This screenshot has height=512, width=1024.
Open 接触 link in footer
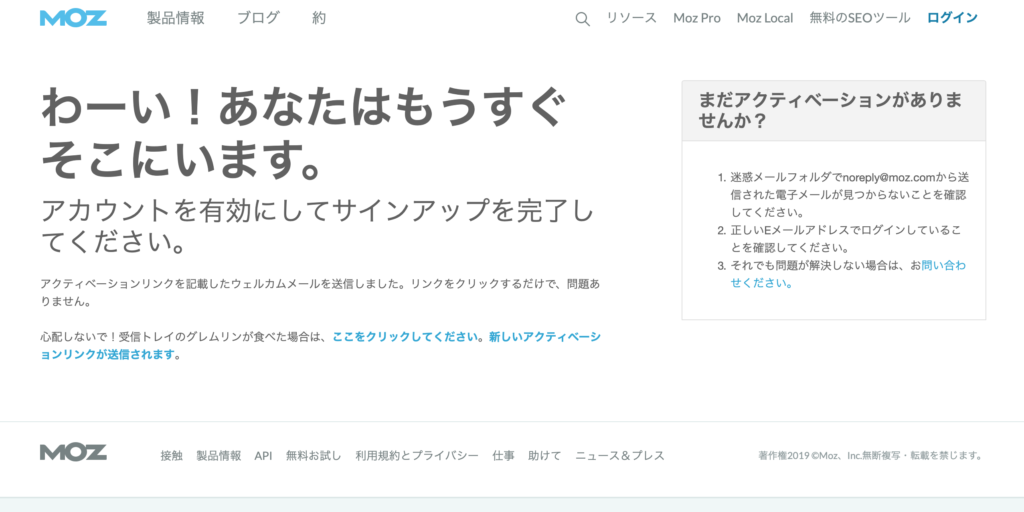[171, 456]
